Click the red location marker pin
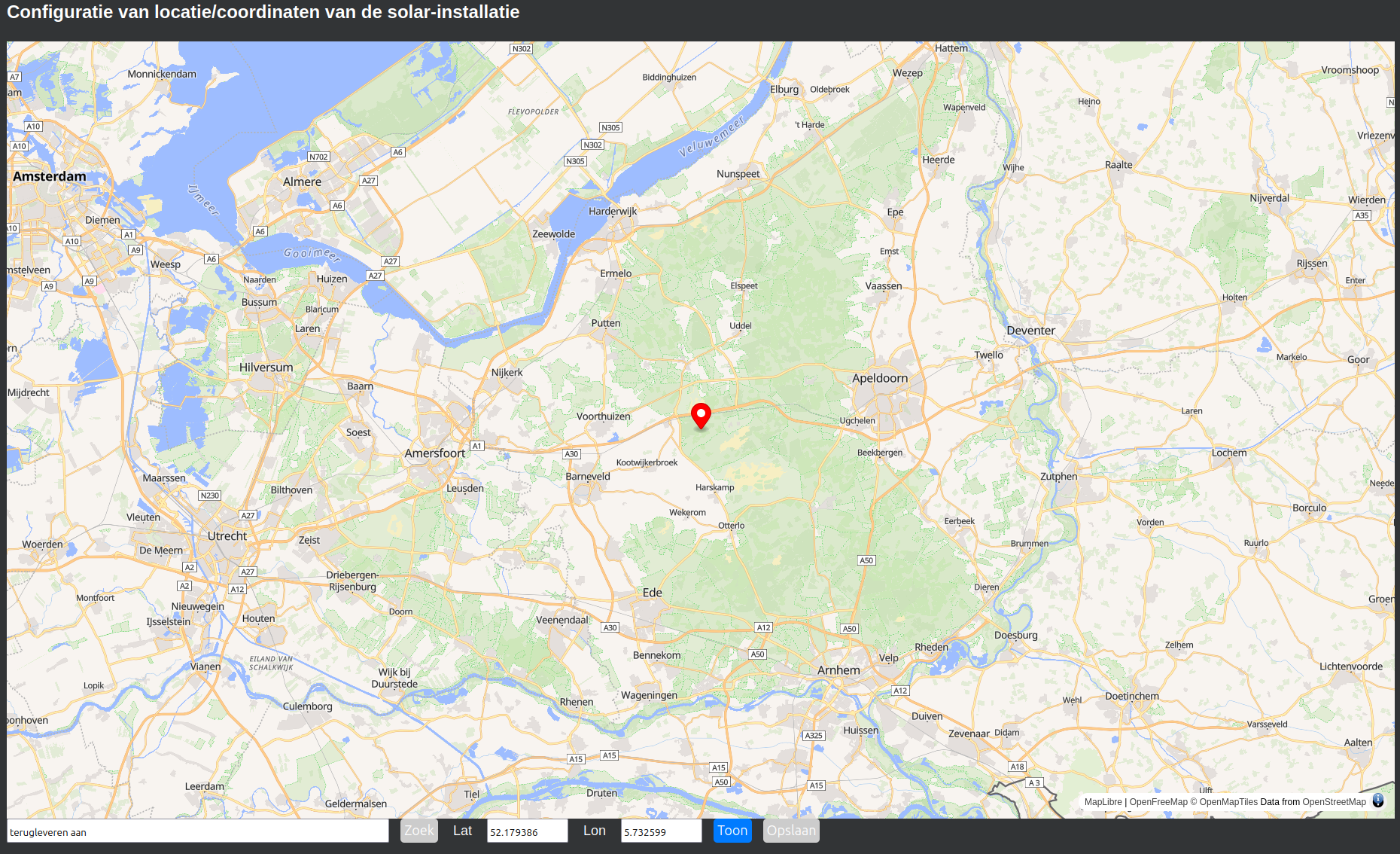 [701, 415]
